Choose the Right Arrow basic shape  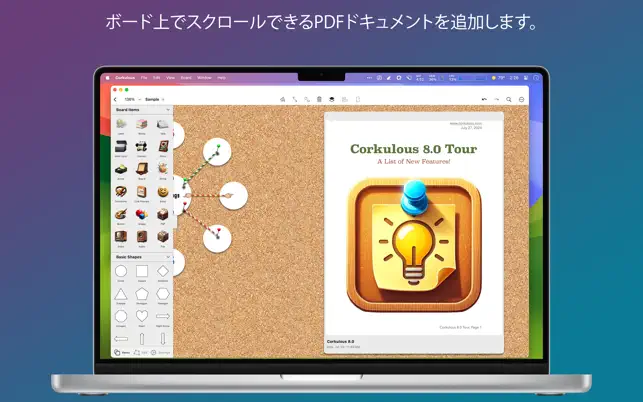(163, 316)
